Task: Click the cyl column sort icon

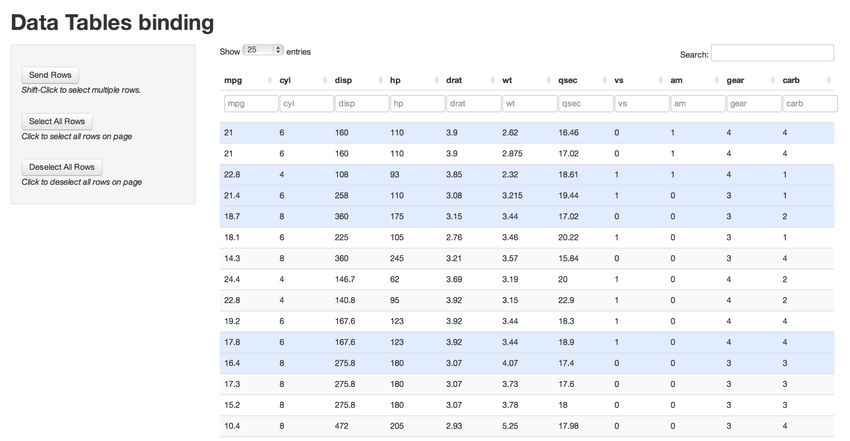Action: 325,80
